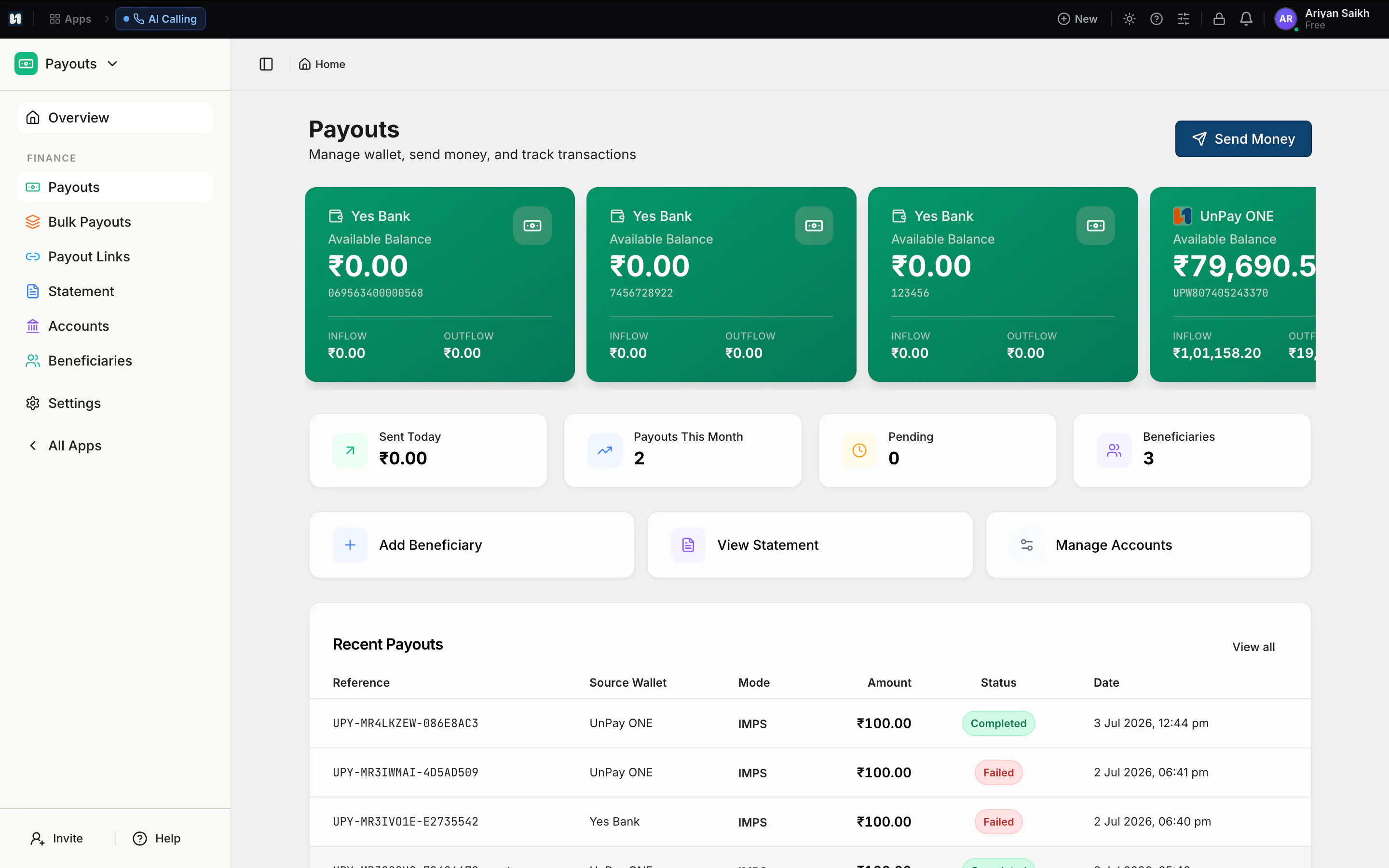Open Payout Links in the sidebar

point(115,257)
